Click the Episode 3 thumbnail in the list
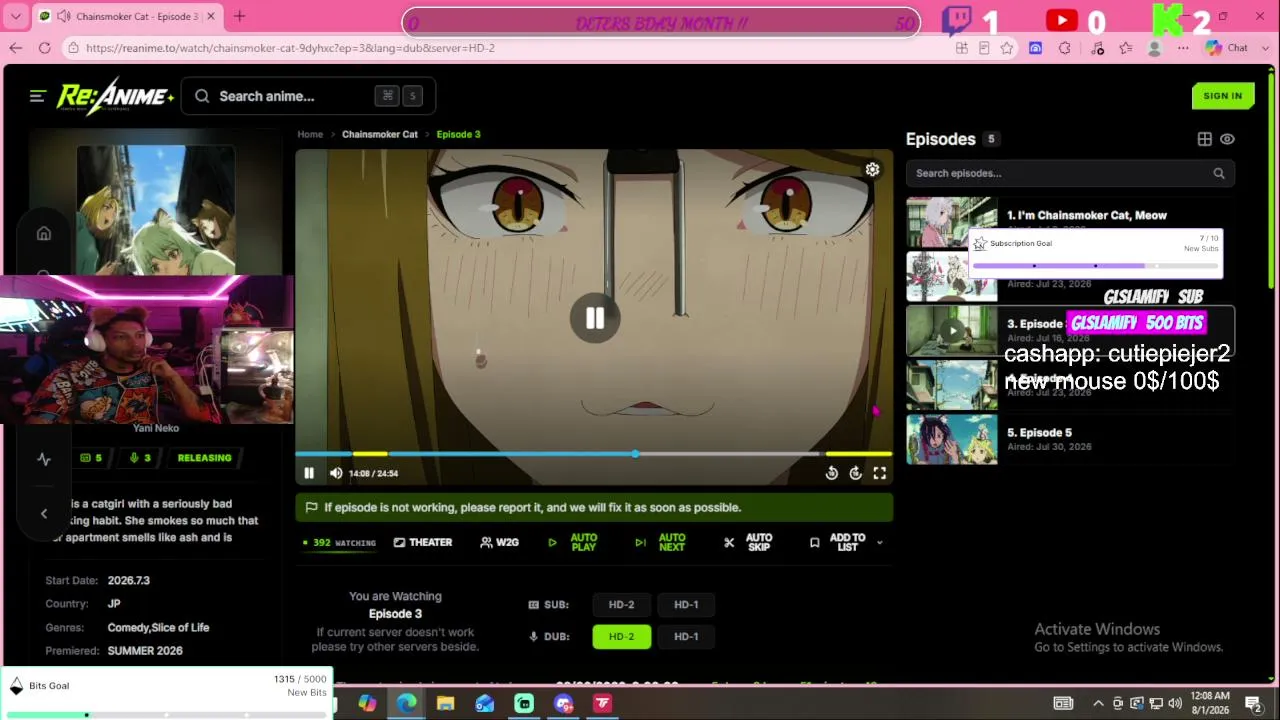Screen dimensions: 1280x720 (952, 331)
